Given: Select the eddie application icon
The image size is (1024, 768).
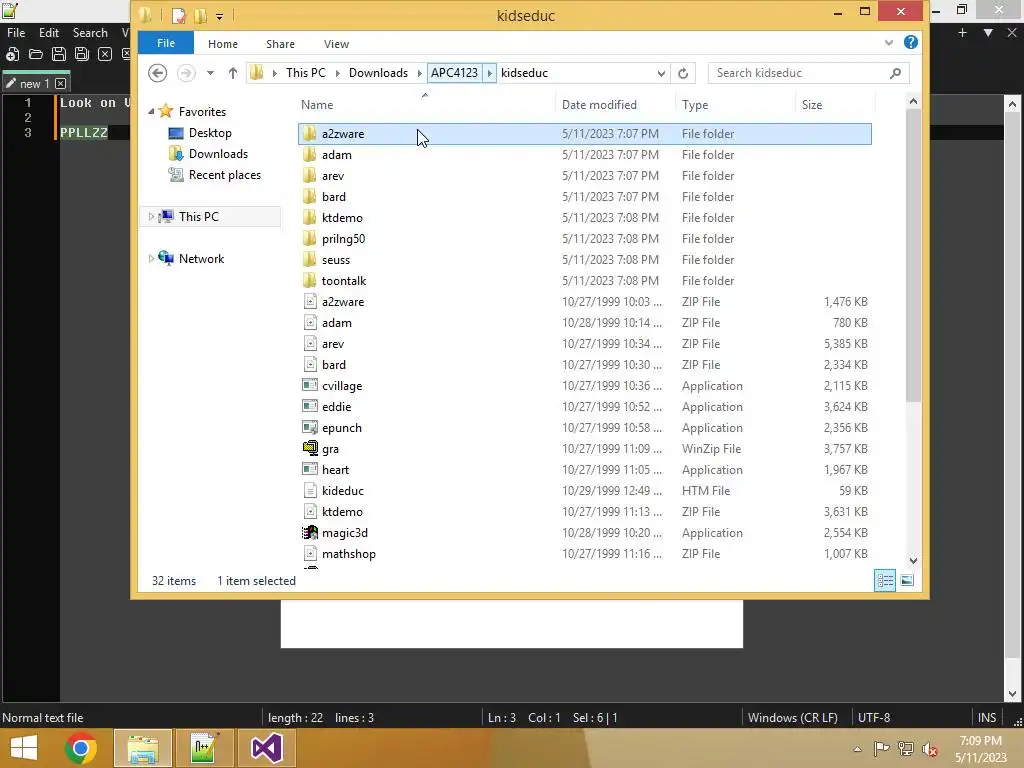Looking at the screenshot, I should pyautogui.click(x=310, y=406).
